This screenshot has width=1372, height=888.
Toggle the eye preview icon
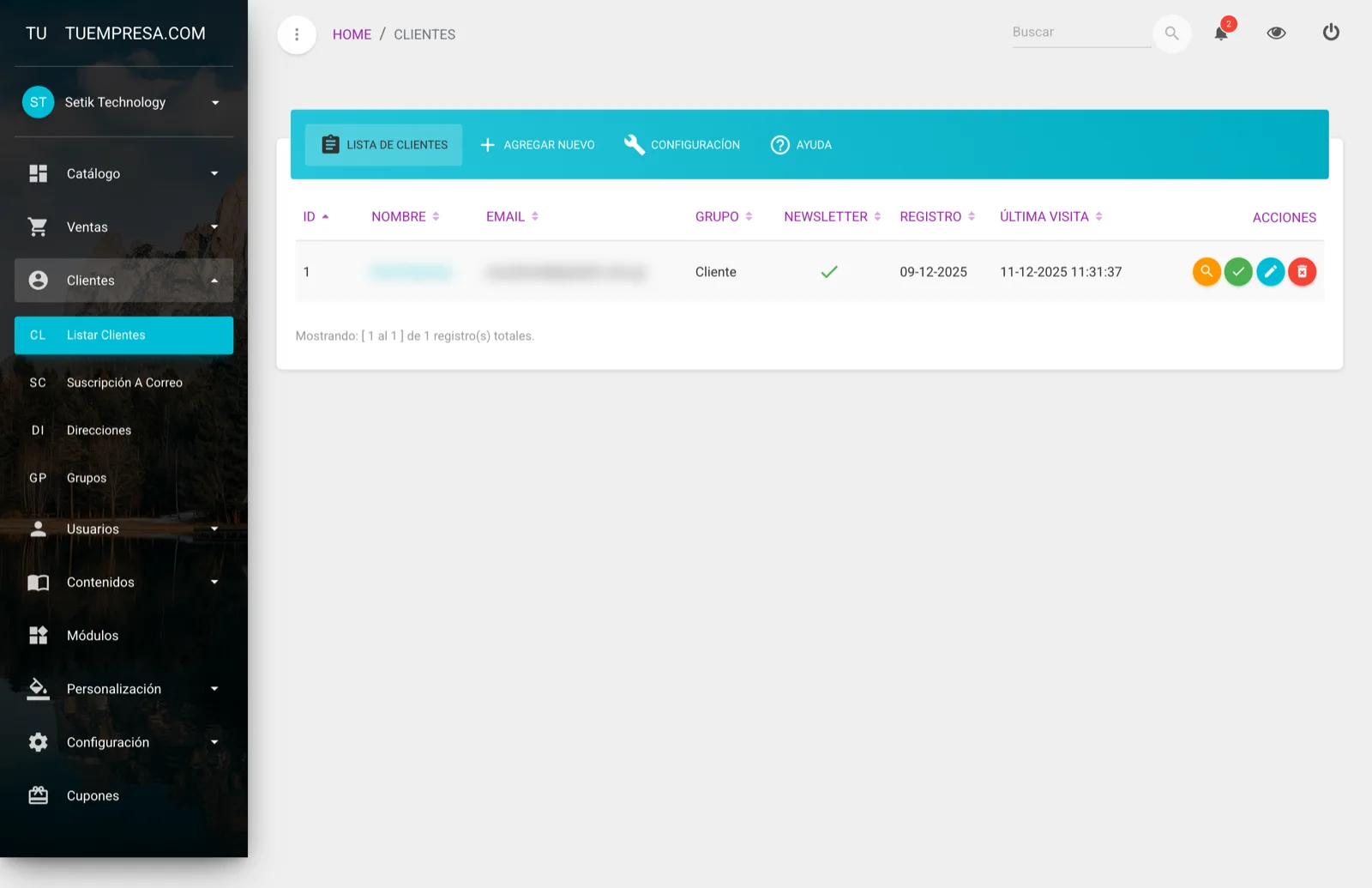tap(1276, 33)
